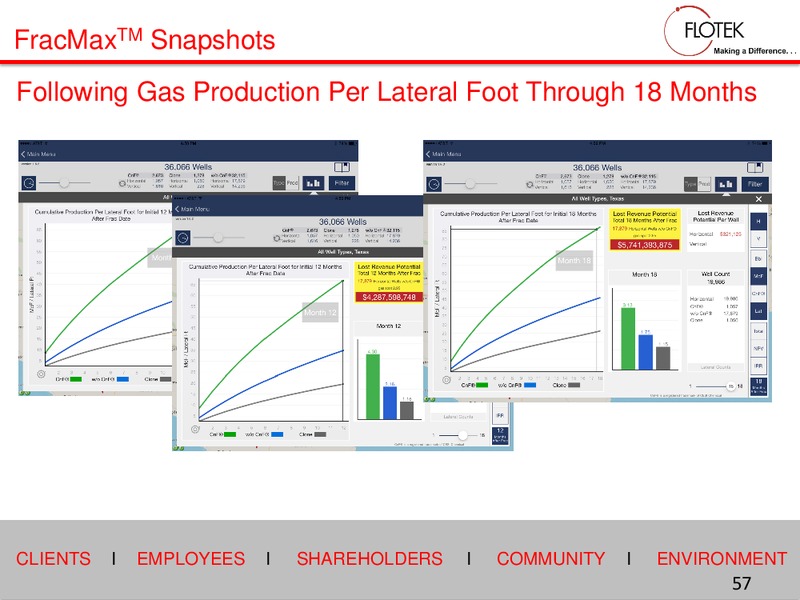
Task: Click gray Clone swatch in front 12-month chart
Action: [320, 434]
